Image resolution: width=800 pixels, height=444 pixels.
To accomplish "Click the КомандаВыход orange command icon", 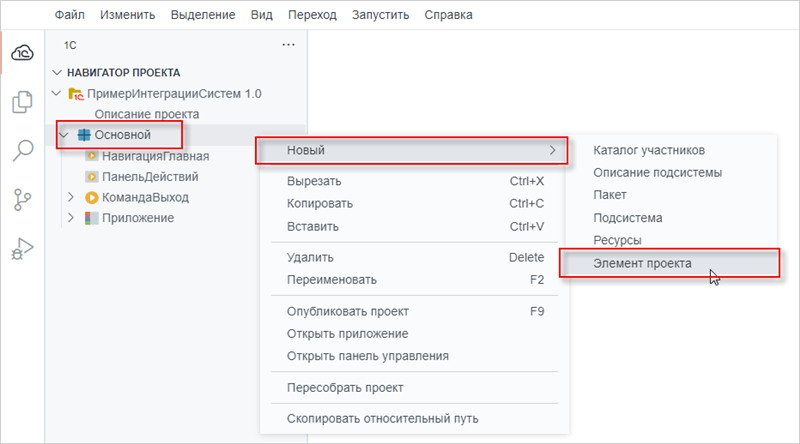I will click(92, 197).
